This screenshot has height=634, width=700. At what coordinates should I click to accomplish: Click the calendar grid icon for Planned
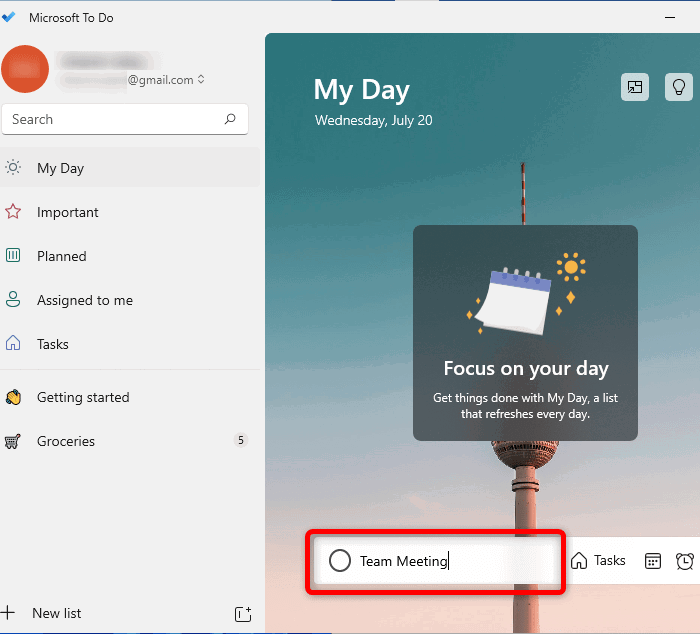pyautogui.click(x=13, y=255)
